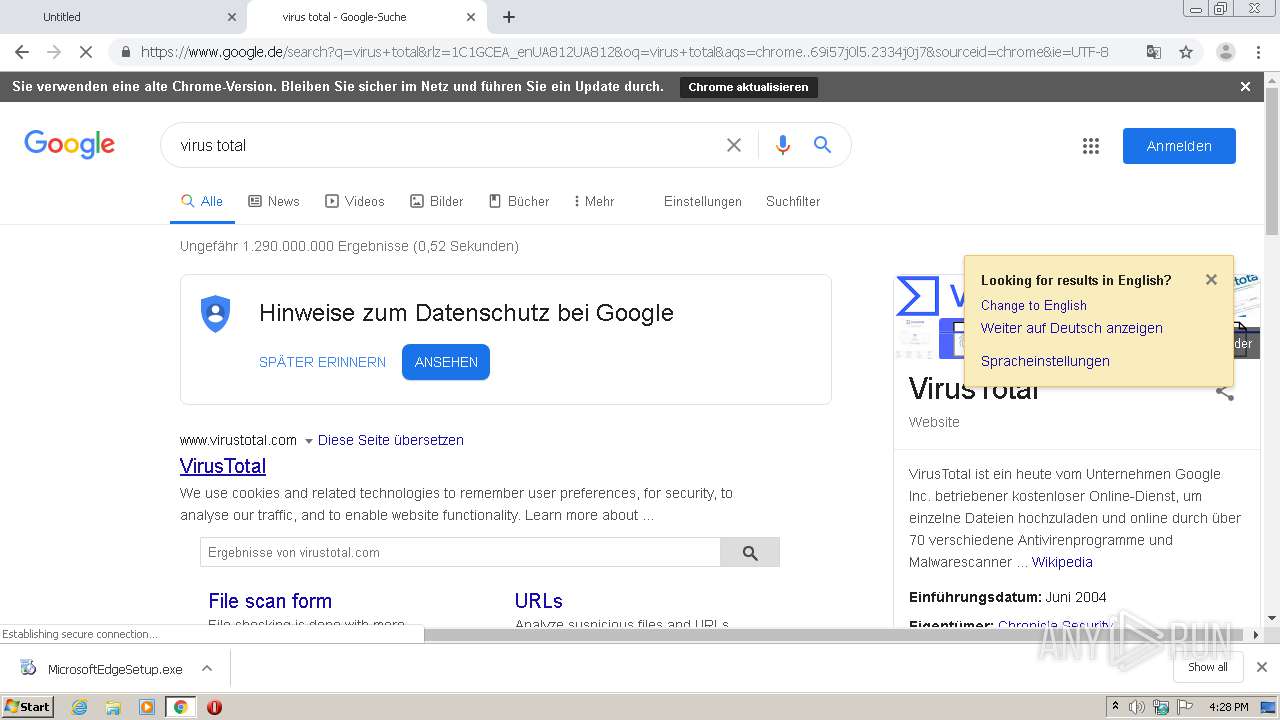The image size is (1280, 720).
Task: Show hidden system tray icons
Action: tap(1115, 706)
